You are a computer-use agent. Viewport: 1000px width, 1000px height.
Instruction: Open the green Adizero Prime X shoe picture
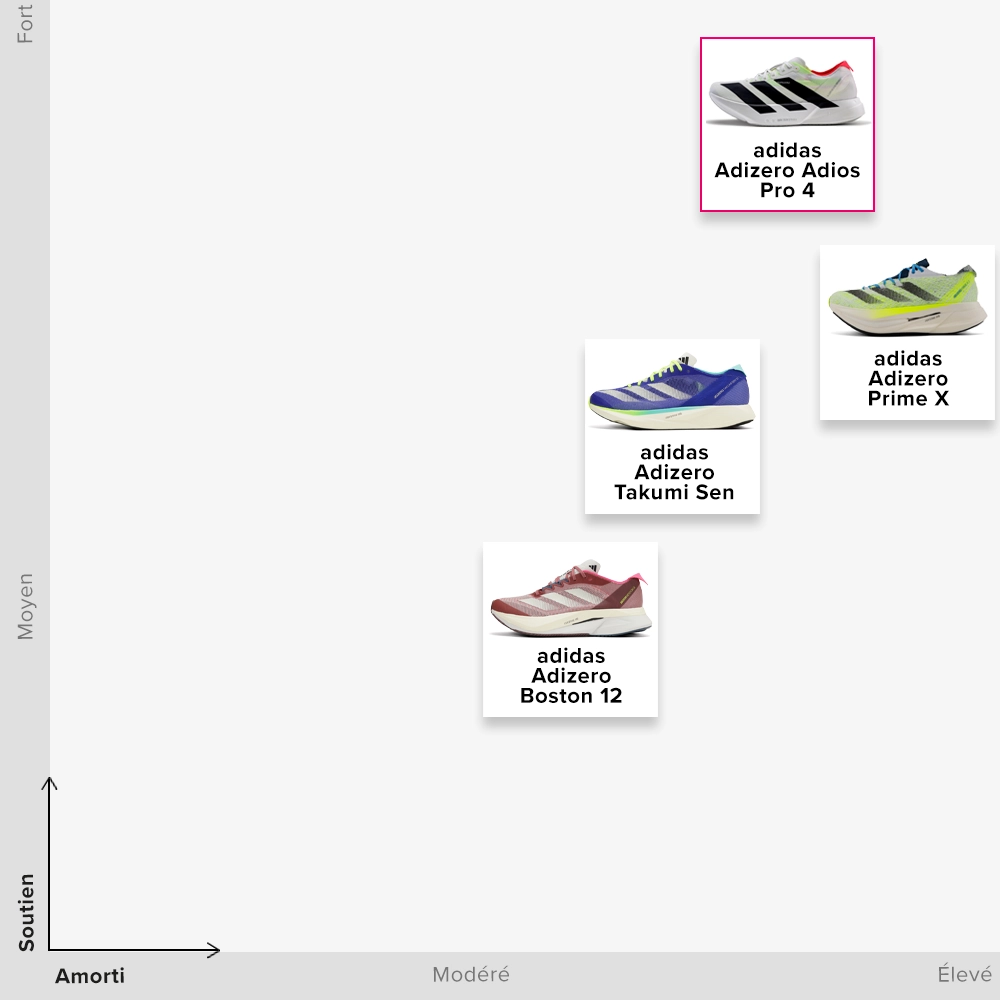click(907, 298)
